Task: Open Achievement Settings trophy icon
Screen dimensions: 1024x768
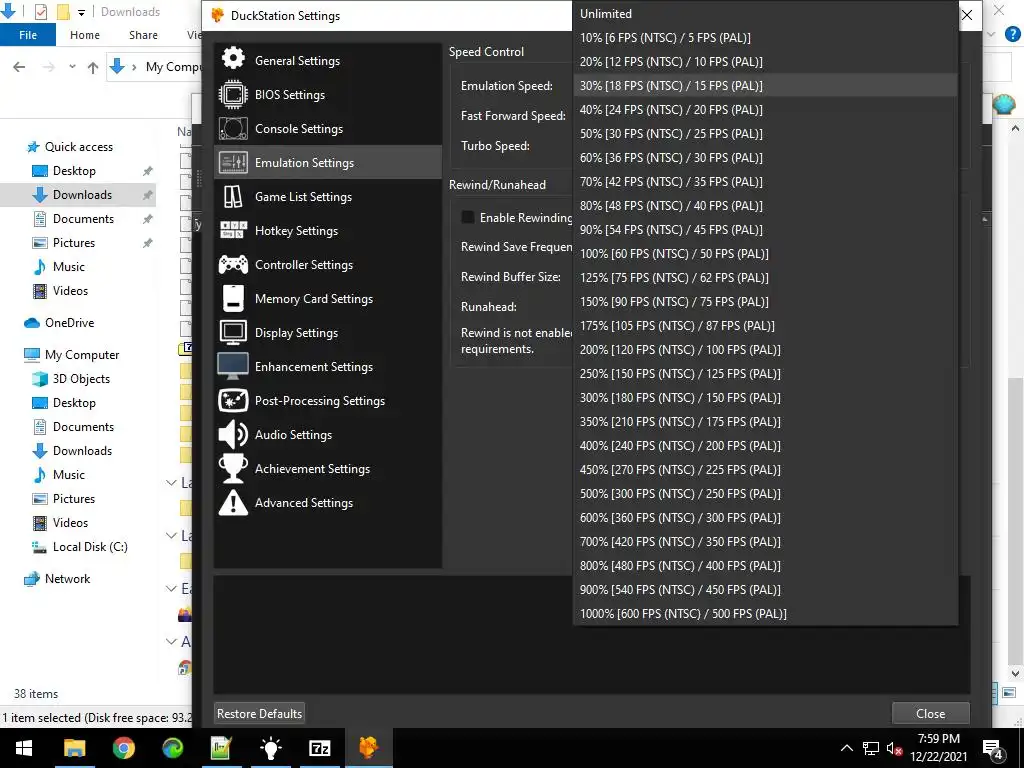Action: (233, 468)
